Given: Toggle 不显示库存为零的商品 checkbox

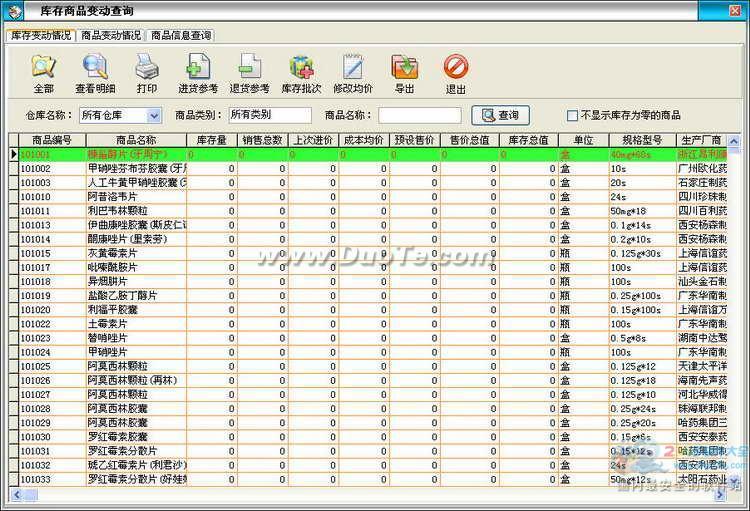Looking at the screenshot, I should (573, 116).
